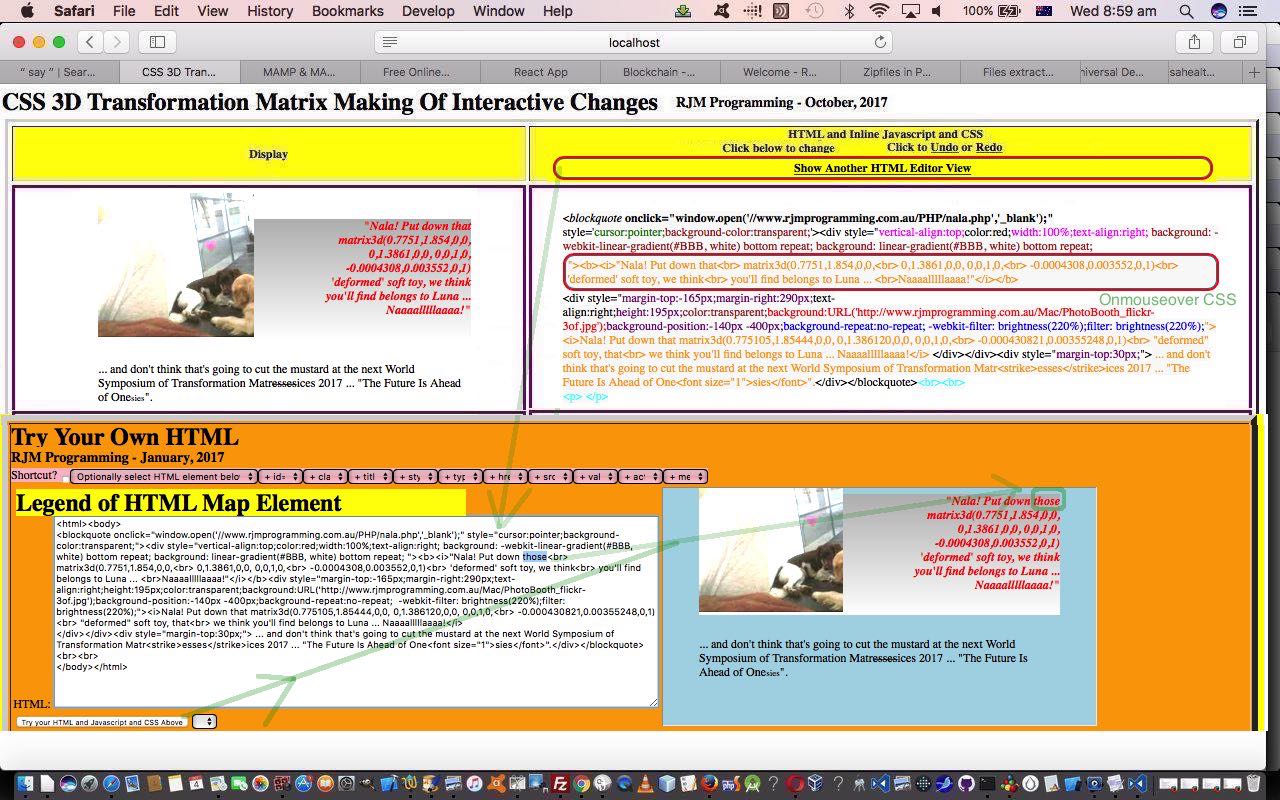
Task: Open the '+ act' action dropdown
Action: click(640, 477)
